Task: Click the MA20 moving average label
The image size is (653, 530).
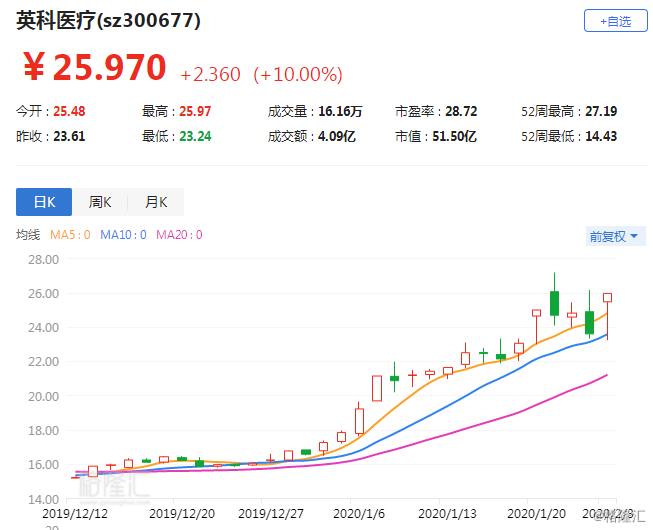Action: [x=179, y=235]
